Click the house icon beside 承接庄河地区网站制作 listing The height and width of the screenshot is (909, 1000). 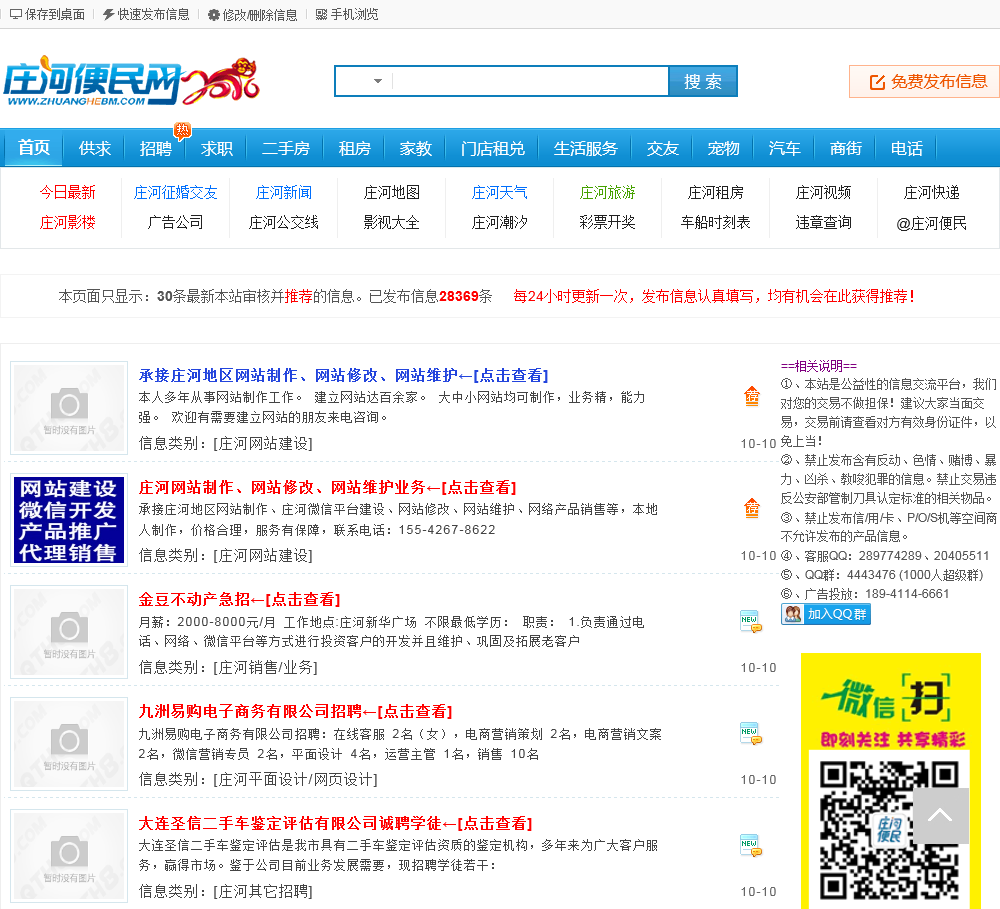tap(752, 396)
